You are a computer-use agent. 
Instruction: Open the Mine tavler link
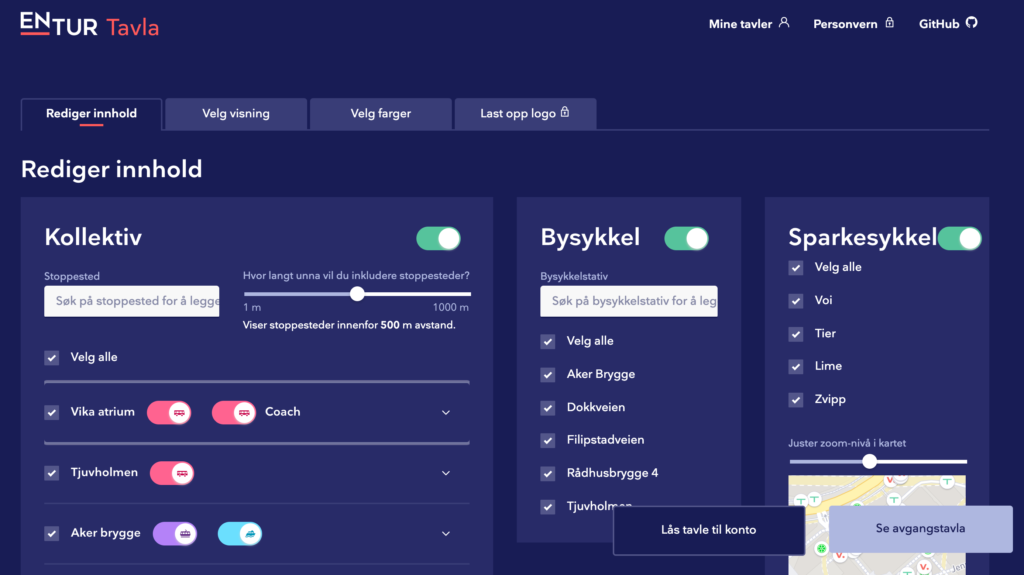point(749,24)
